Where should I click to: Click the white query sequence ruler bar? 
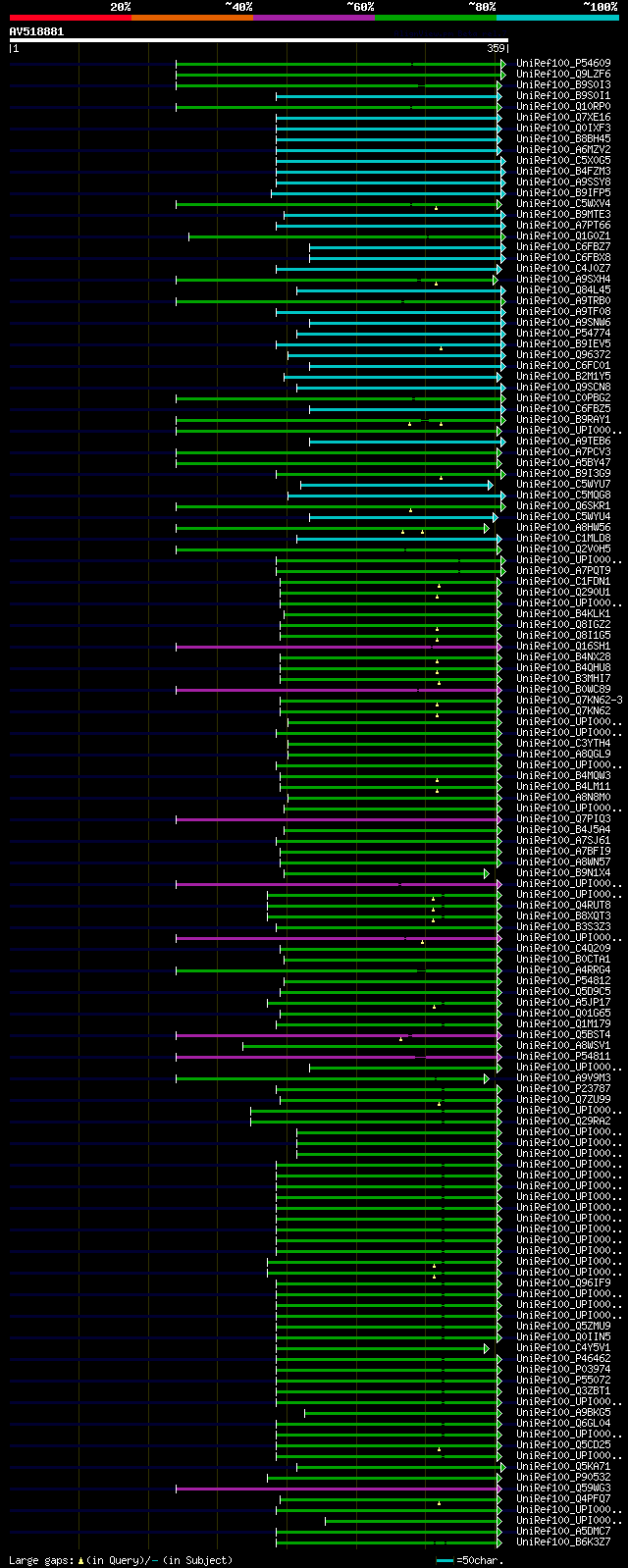(x=258, y=40)
